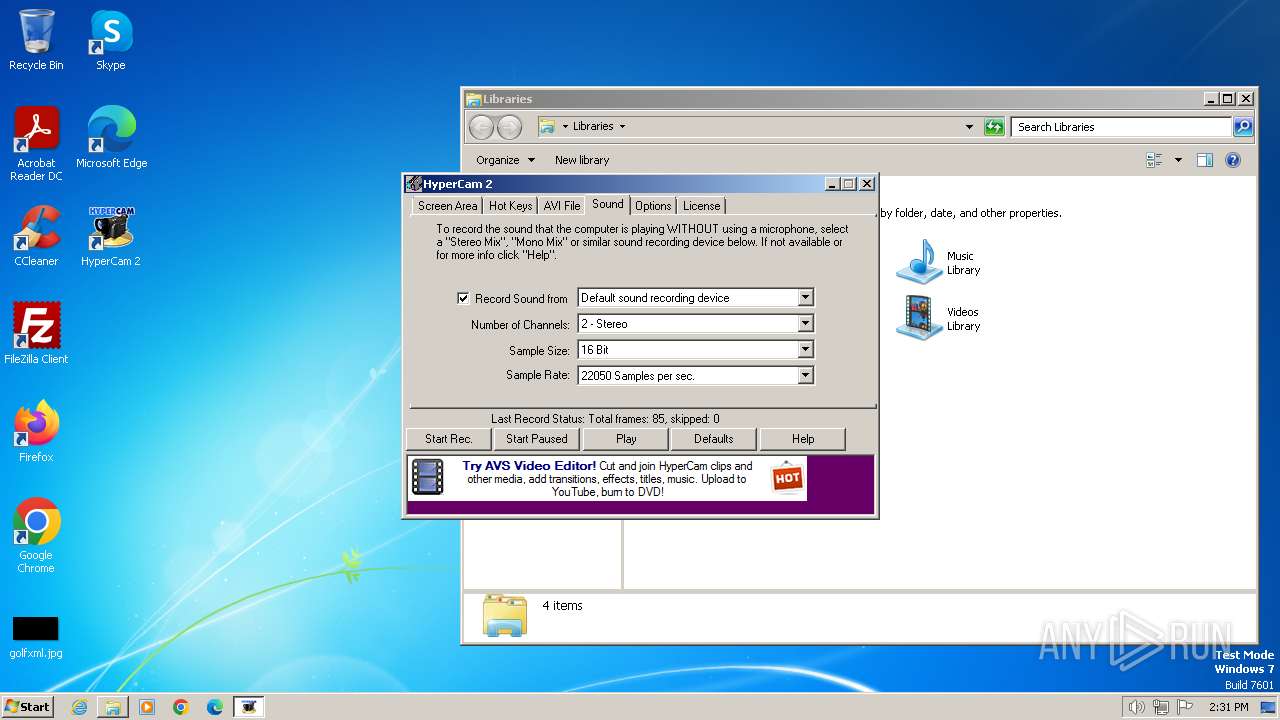Screen dimensions: 1280x720
Task: Click the Defaults button
Action: (714, 439)
